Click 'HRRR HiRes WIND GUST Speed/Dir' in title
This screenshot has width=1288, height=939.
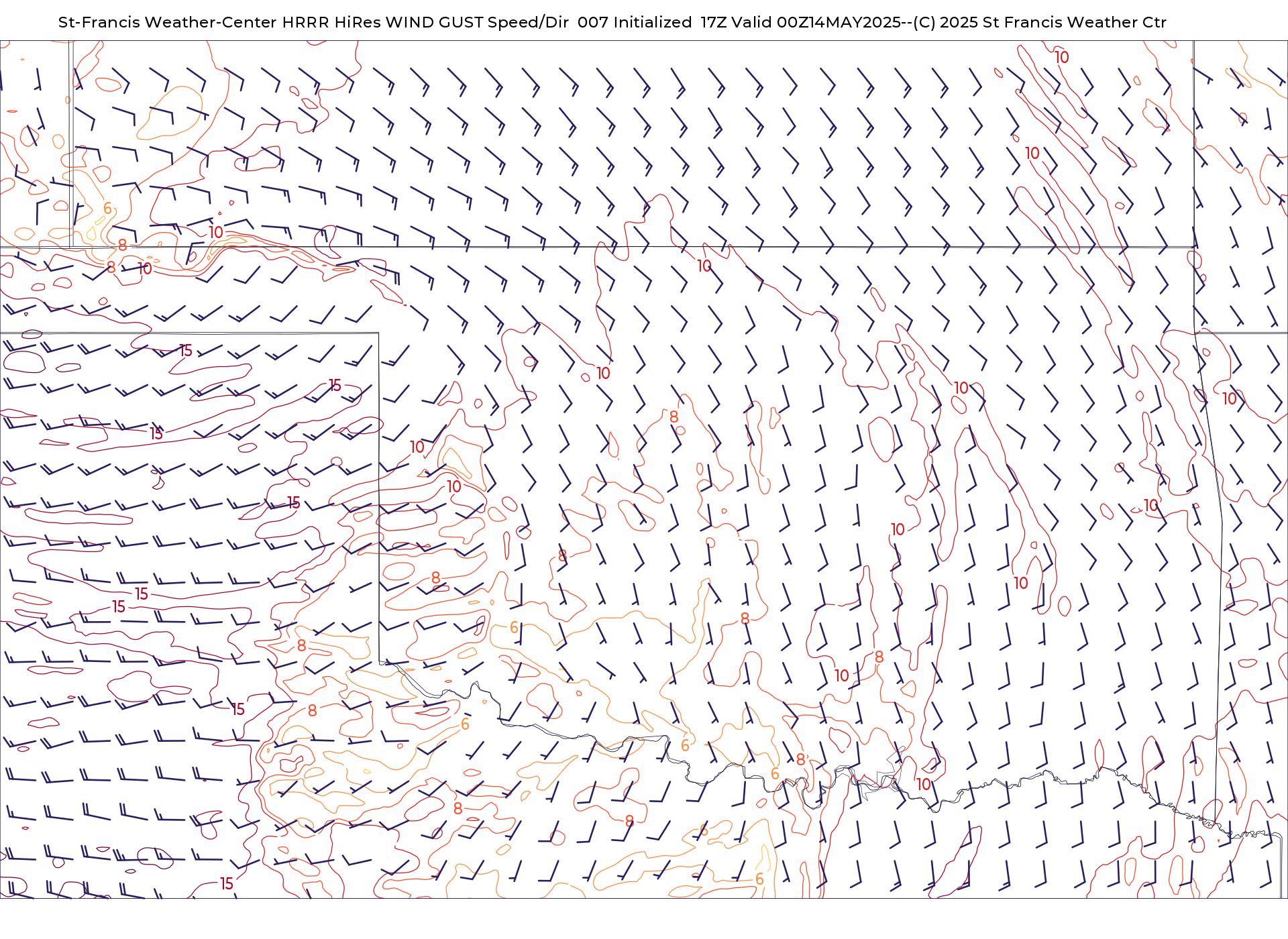(425, 22)
